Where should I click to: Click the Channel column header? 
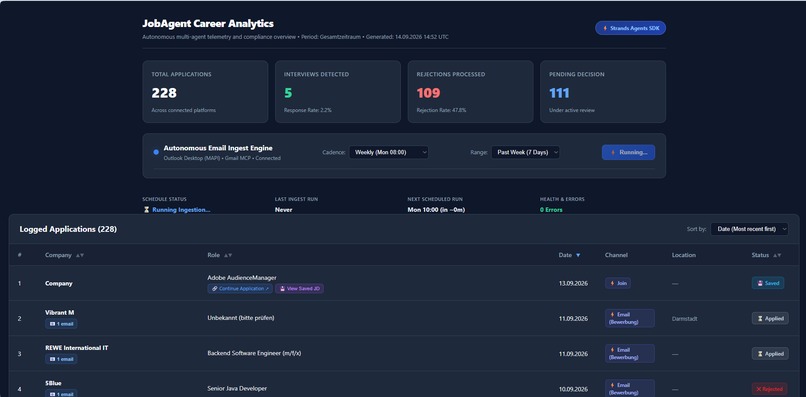coord(616,255)
